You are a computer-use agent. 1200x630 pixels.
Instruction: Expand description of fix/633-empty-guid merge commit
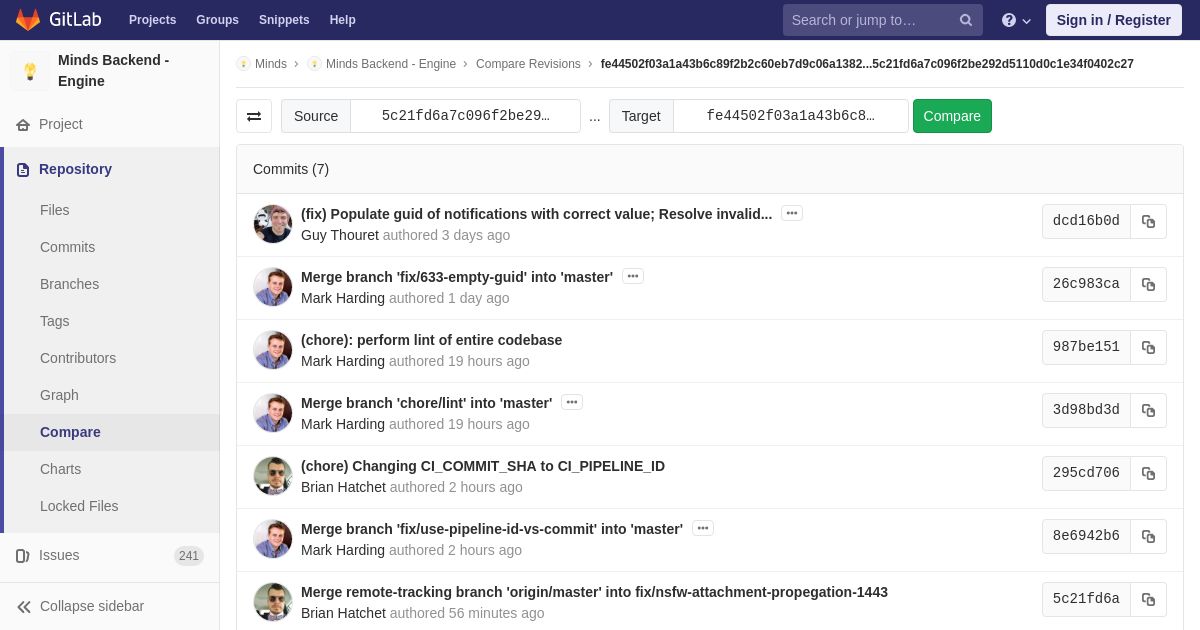[x=633, y=276]
